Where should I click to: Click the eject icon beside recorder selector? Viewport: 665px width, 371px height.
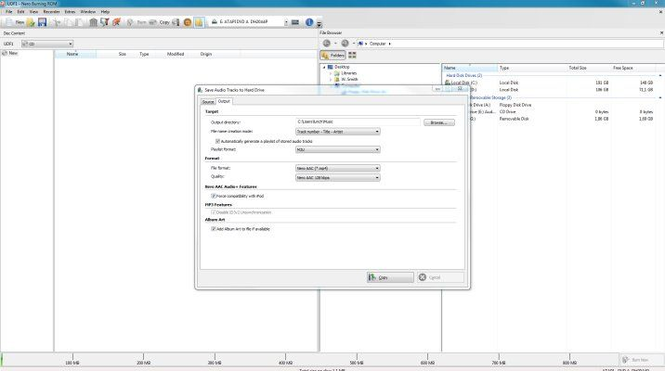click(x=215, y=22)
